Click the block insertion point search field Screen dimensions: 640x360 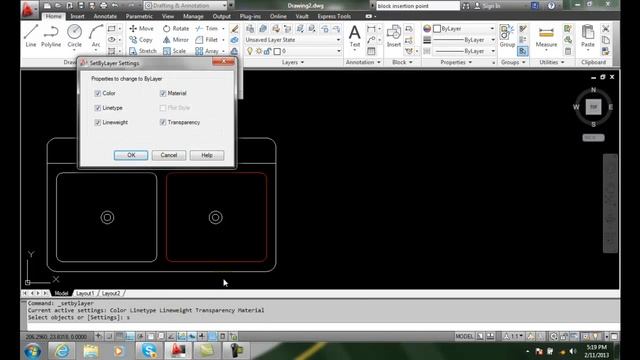coord(417,6)
